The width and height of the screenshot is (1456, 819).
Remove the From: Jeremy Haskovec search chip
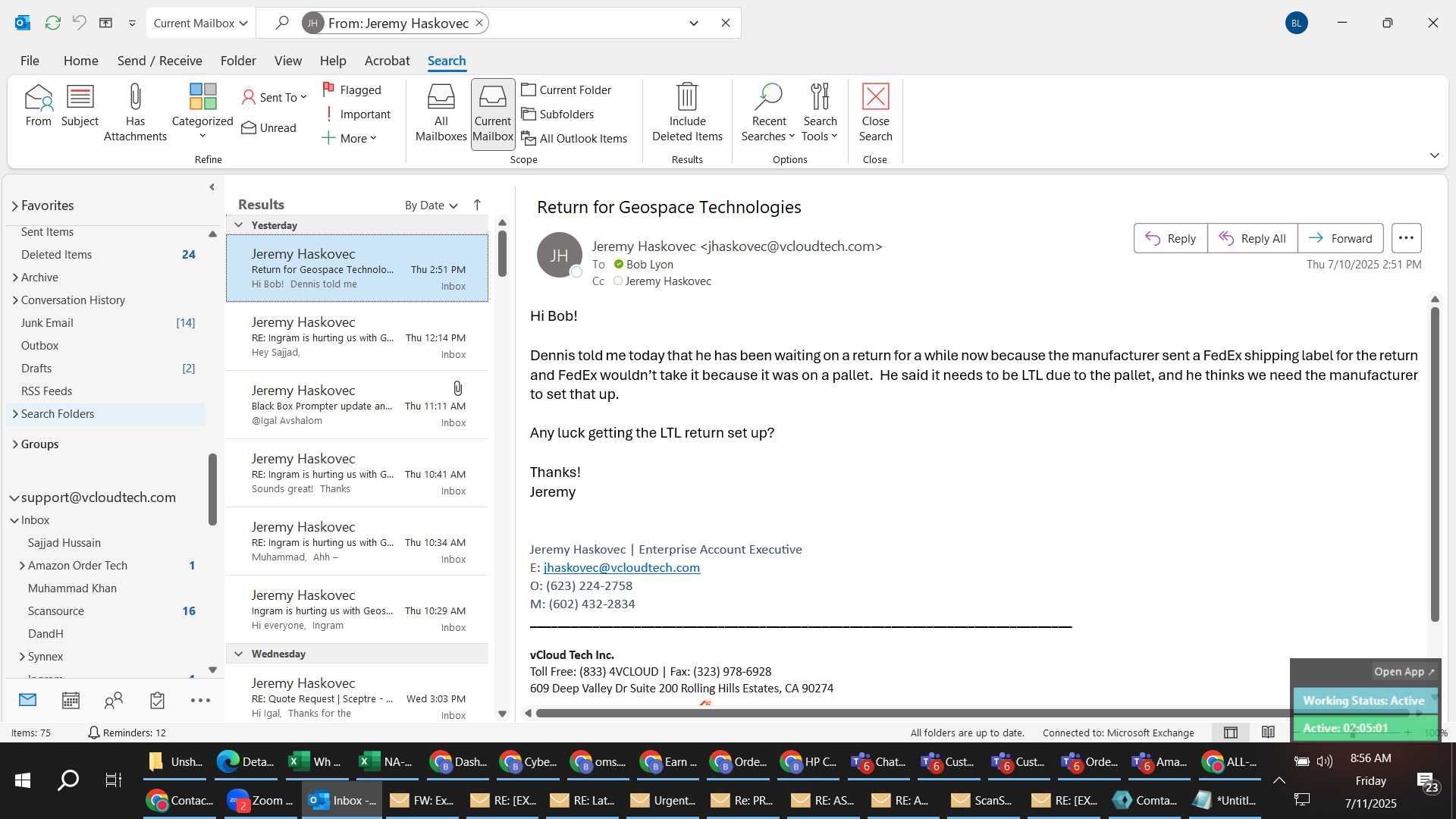[x=479, y=23]
